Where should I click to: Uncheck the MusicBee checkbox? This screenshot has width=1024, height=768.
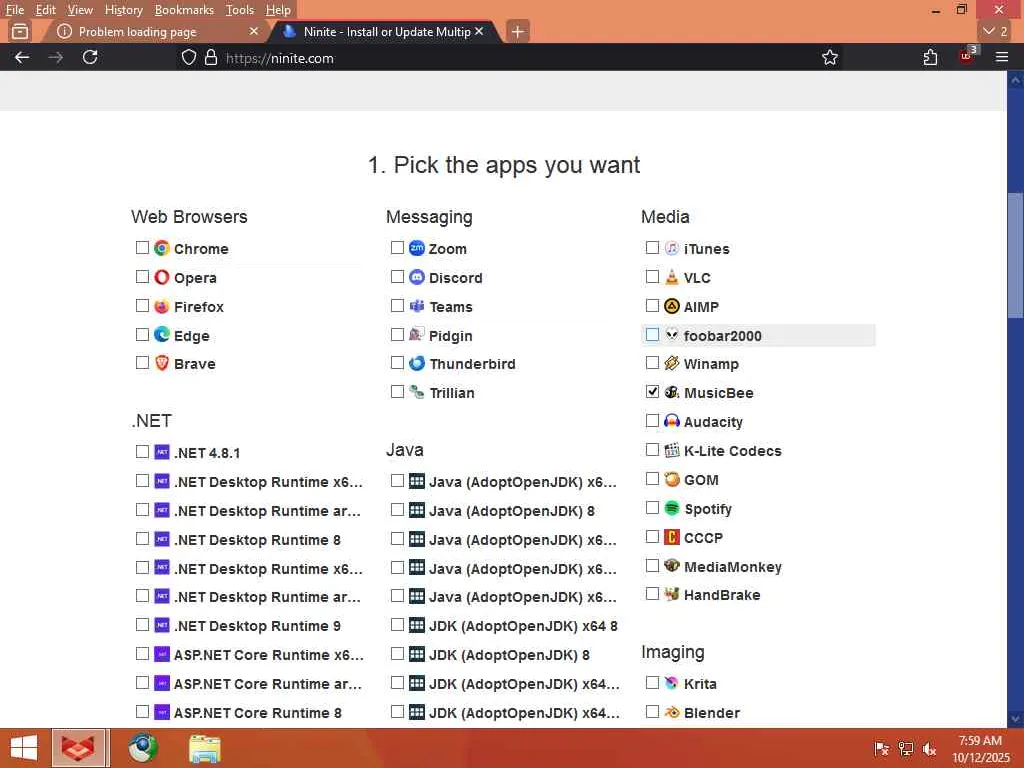[652, 392]
